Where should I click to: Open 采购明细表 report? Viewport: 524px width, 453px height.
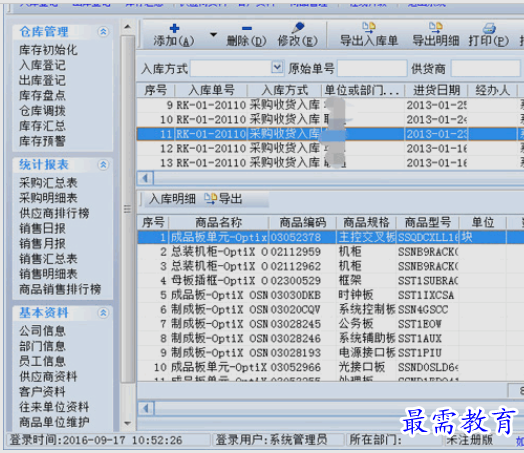[x=48, y=198]
